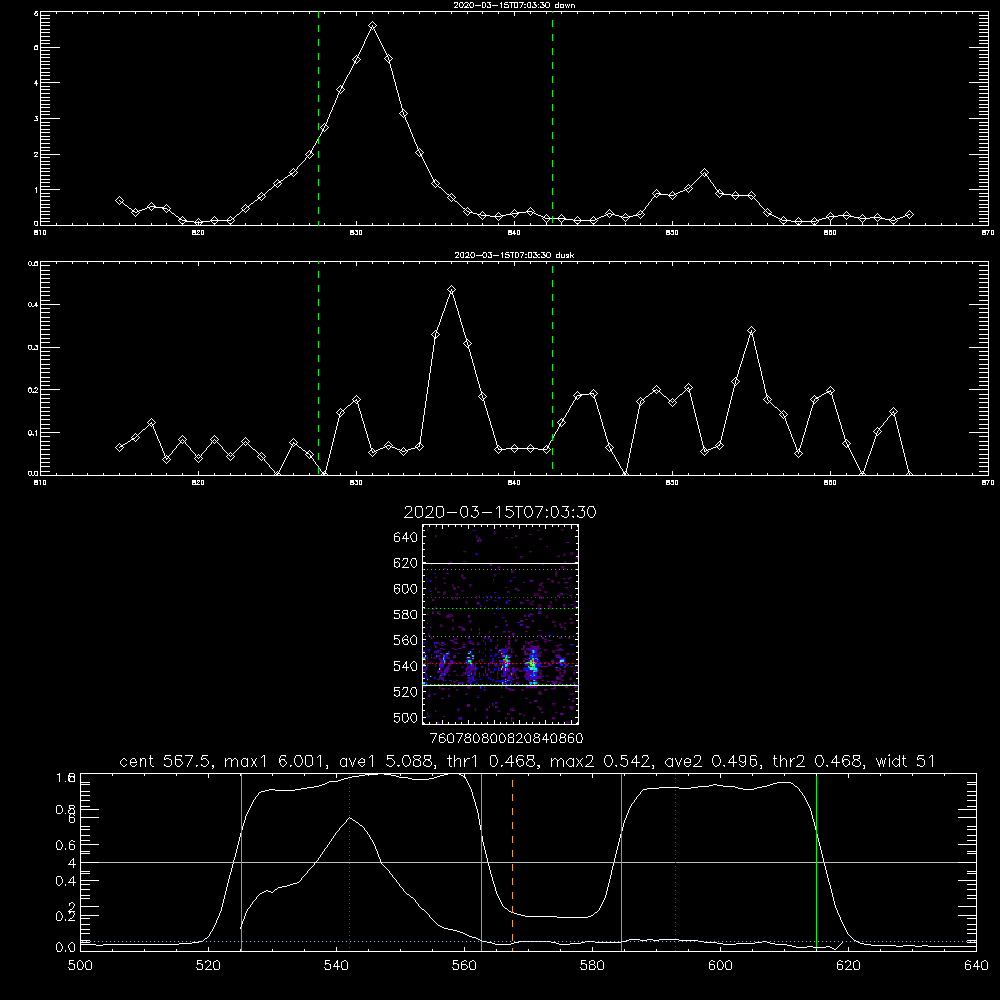Click bottom plot left y-axis label '0.0'
This screenshot has width=1000, height=1000.
tap(66, 947)
